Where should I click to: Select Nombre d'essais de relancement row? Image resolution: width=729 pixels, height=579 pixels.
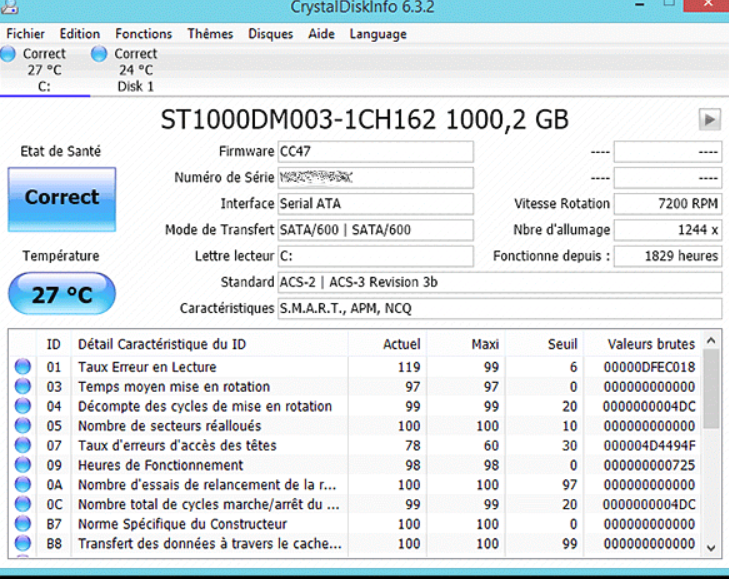tap(355, 485)
